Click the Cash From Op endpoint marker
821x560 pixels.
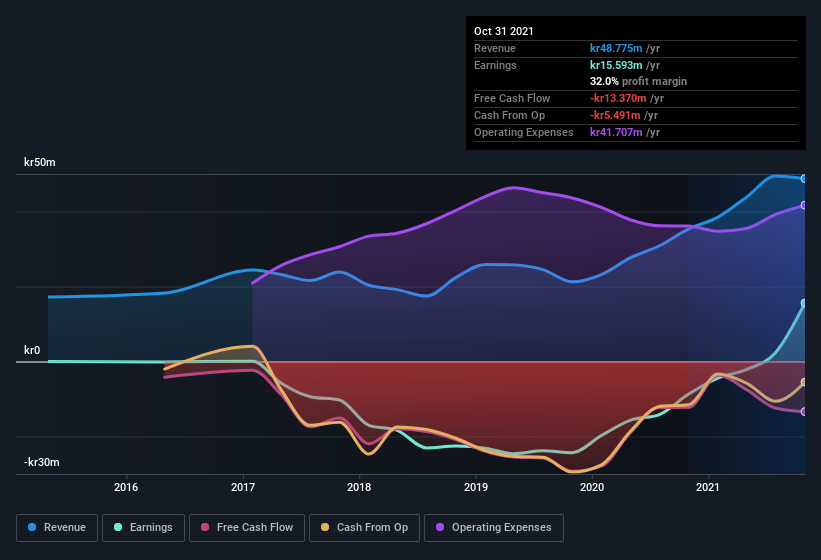[x=803, y=382]
